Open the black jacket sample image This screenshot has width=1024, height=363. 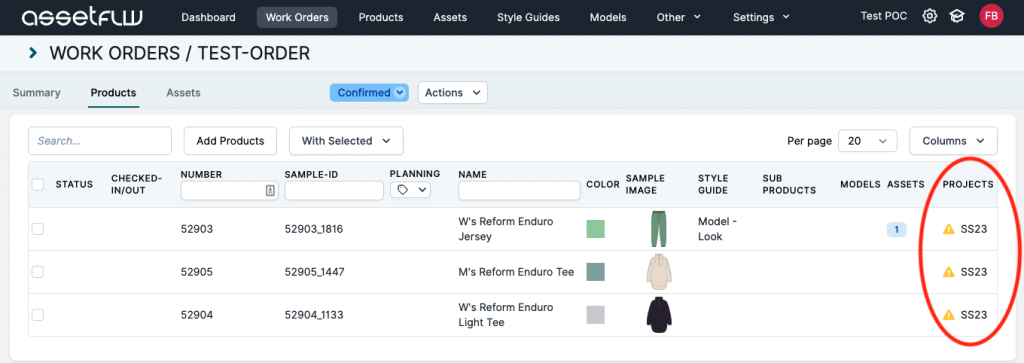(x=659, y=315)
